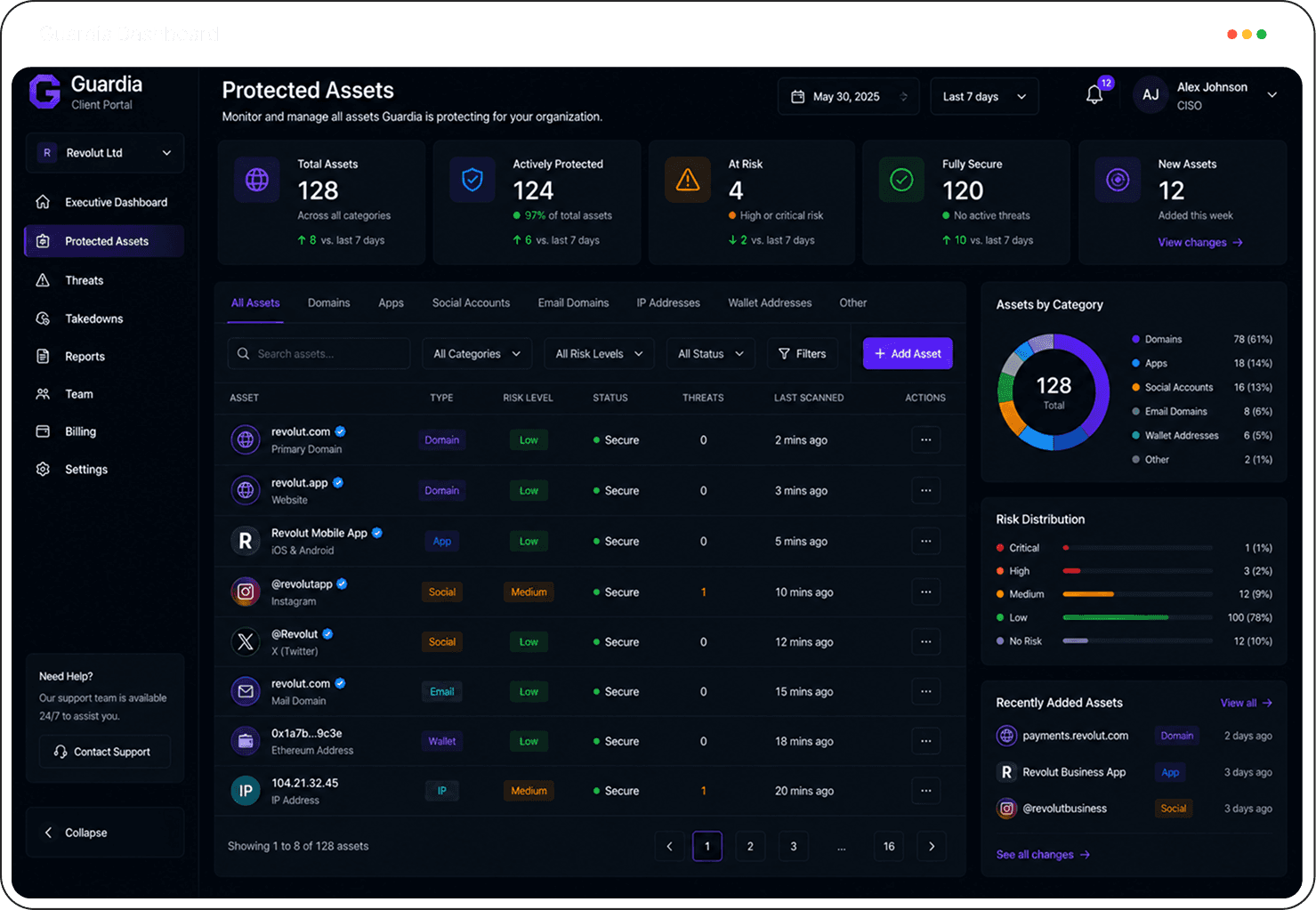Click the @revolutapp Instagram icon

coord(246,592)
